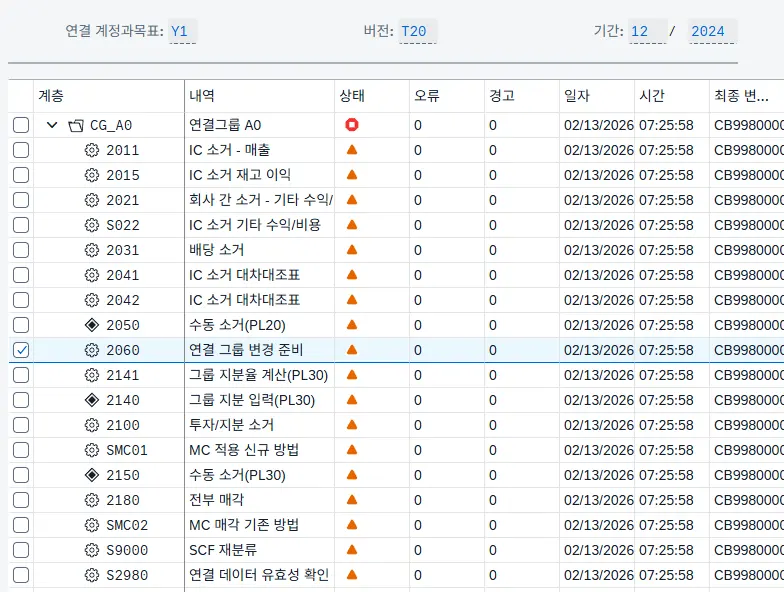Open the 전부 매각 task row
The image size is (784, 592).
click(x=217, y=500)
